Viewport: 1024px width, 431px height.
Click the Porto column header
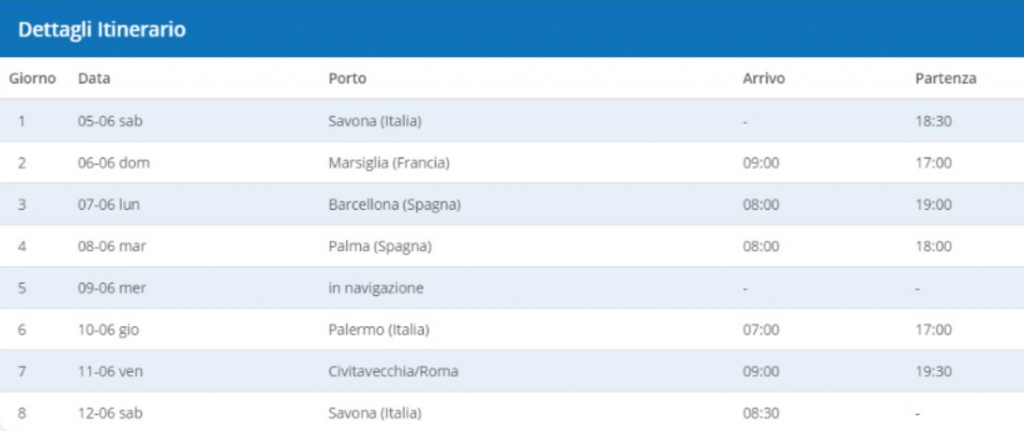pos(347,78)
